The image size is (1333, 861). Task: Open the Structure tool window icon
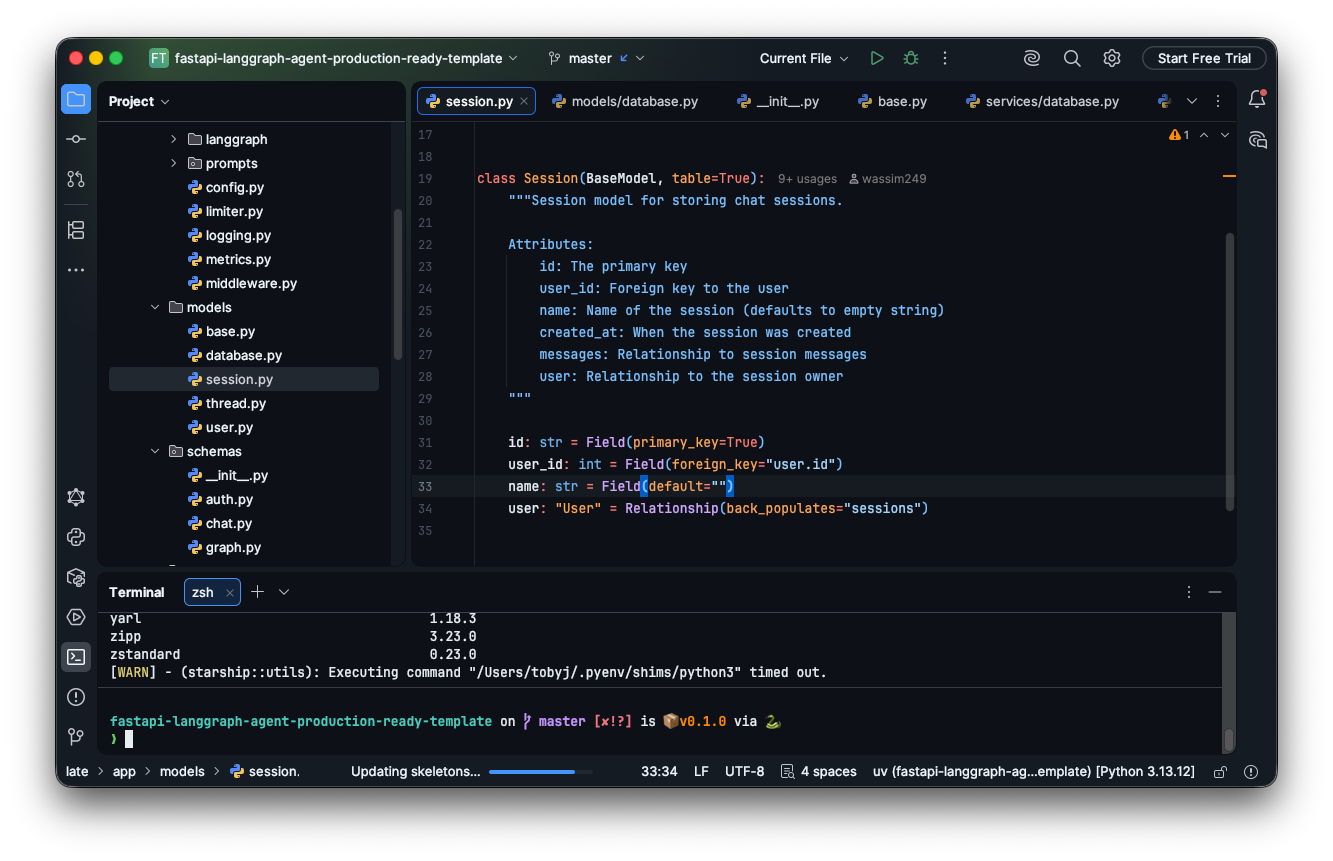[x=76, y=230]
